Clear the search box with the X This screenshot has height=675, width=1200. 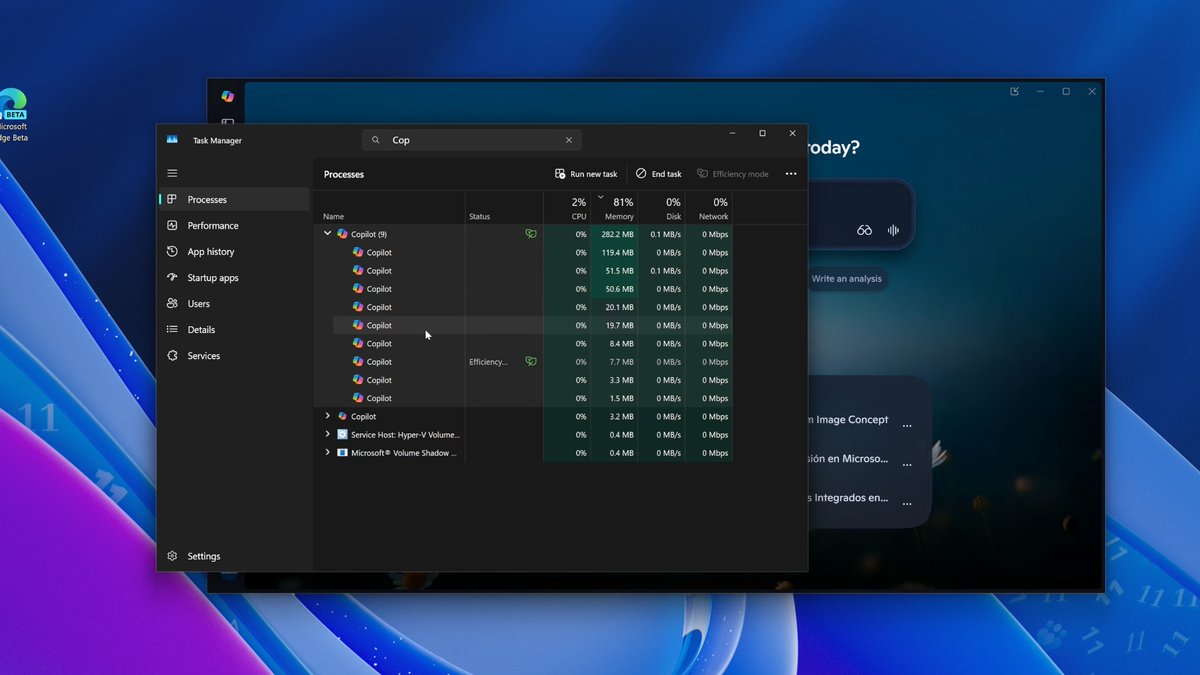(569, 140)
